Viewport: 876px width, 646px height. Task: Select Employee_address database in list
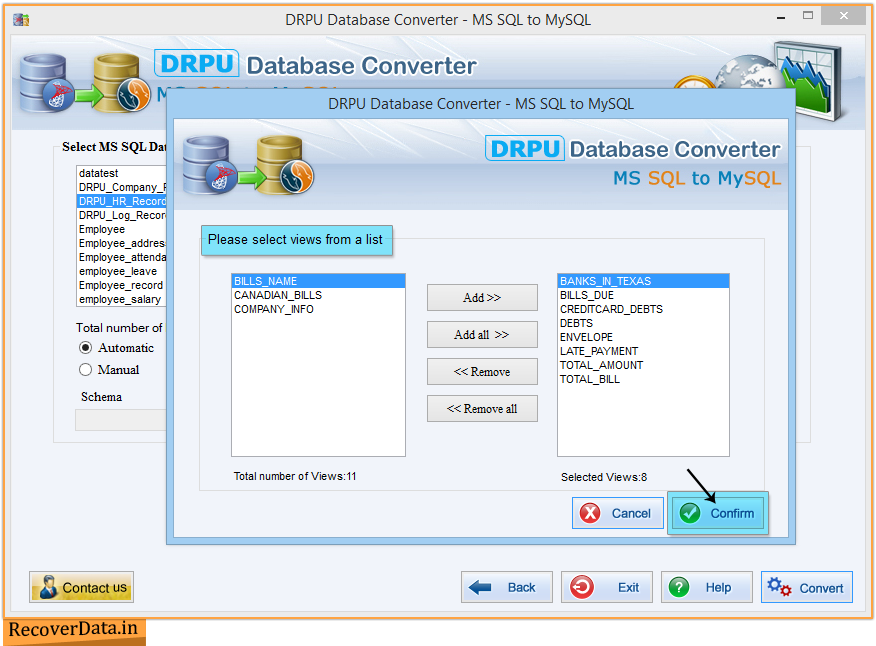[121, 243]
